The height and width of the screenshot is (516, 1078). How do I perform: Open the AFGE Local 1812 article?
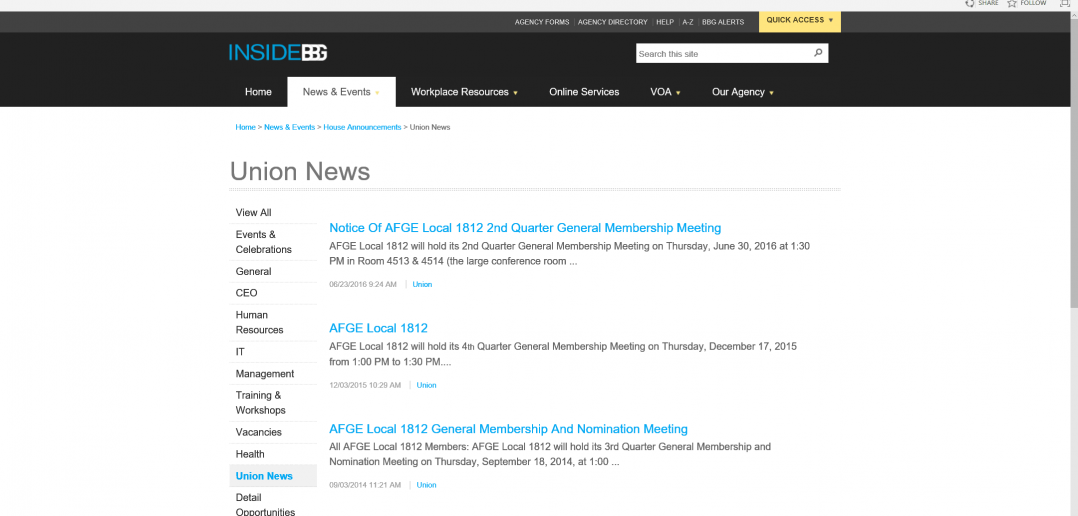[378, 328]
